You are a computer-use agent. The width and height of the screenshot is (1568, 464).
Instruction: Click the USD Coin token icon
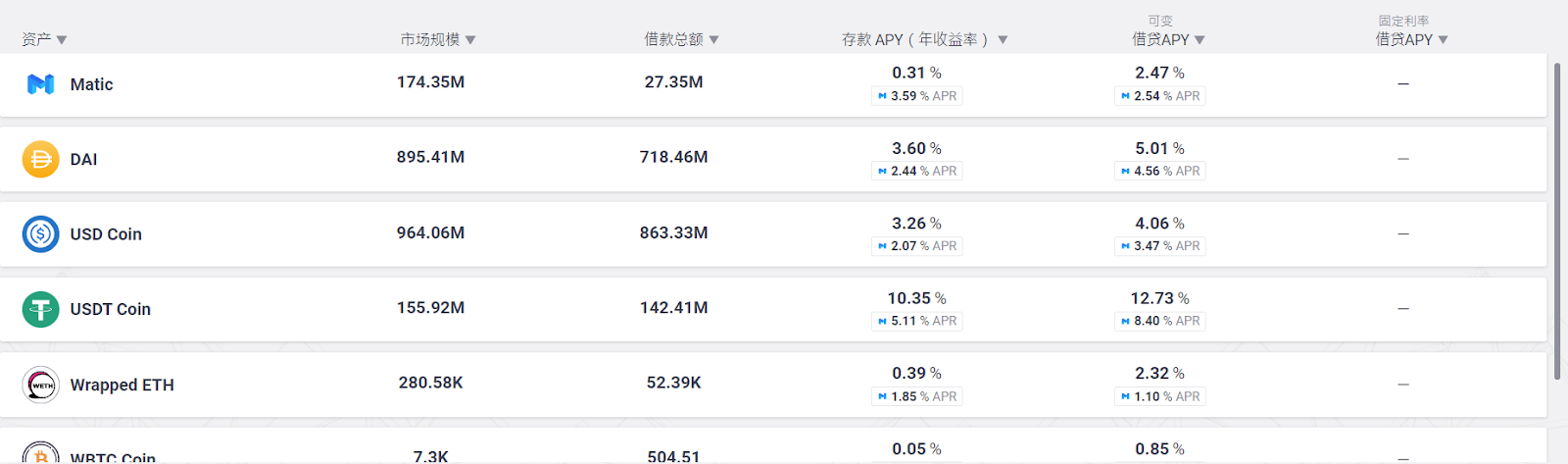coord(40,234)
